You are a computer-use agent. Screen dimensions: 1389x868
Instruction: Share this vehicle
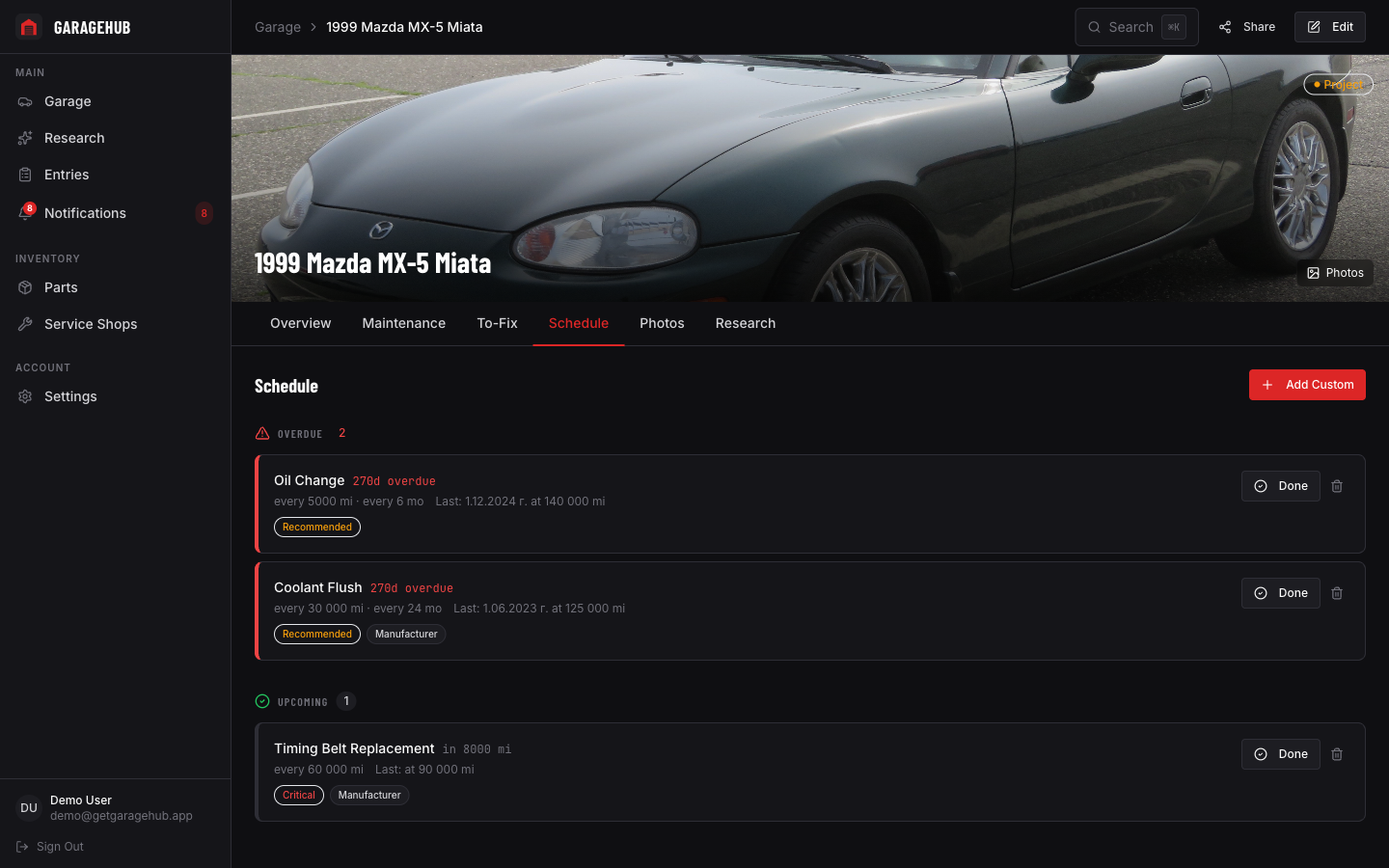coord(1247,27)
